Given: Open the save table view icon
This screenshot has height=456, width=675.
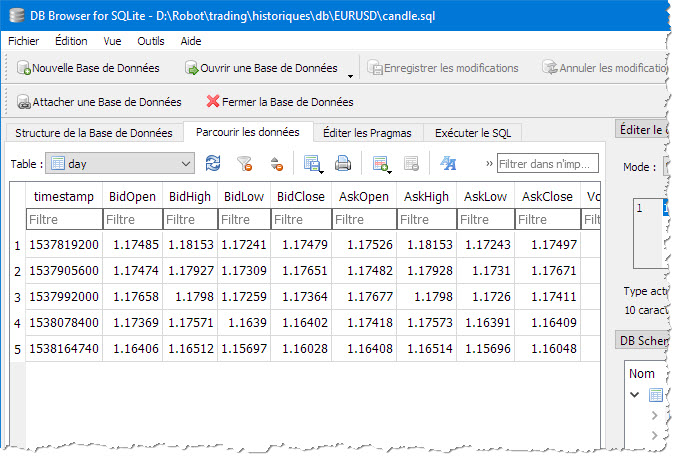Looking at the screenshot, I should 313,164.
